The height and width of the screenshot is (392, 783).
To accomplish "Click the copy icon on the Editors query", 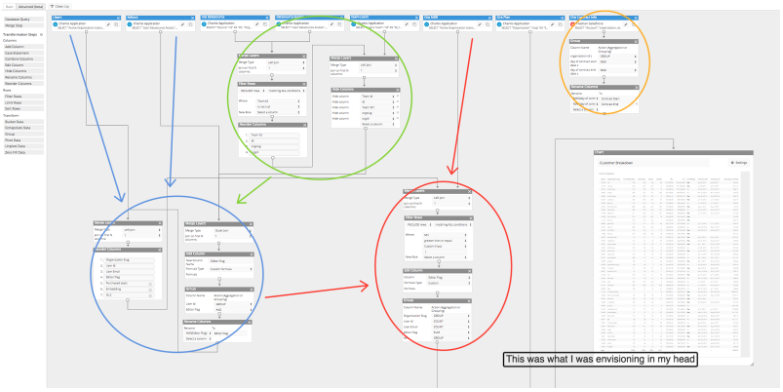I will tap(190, 24).
